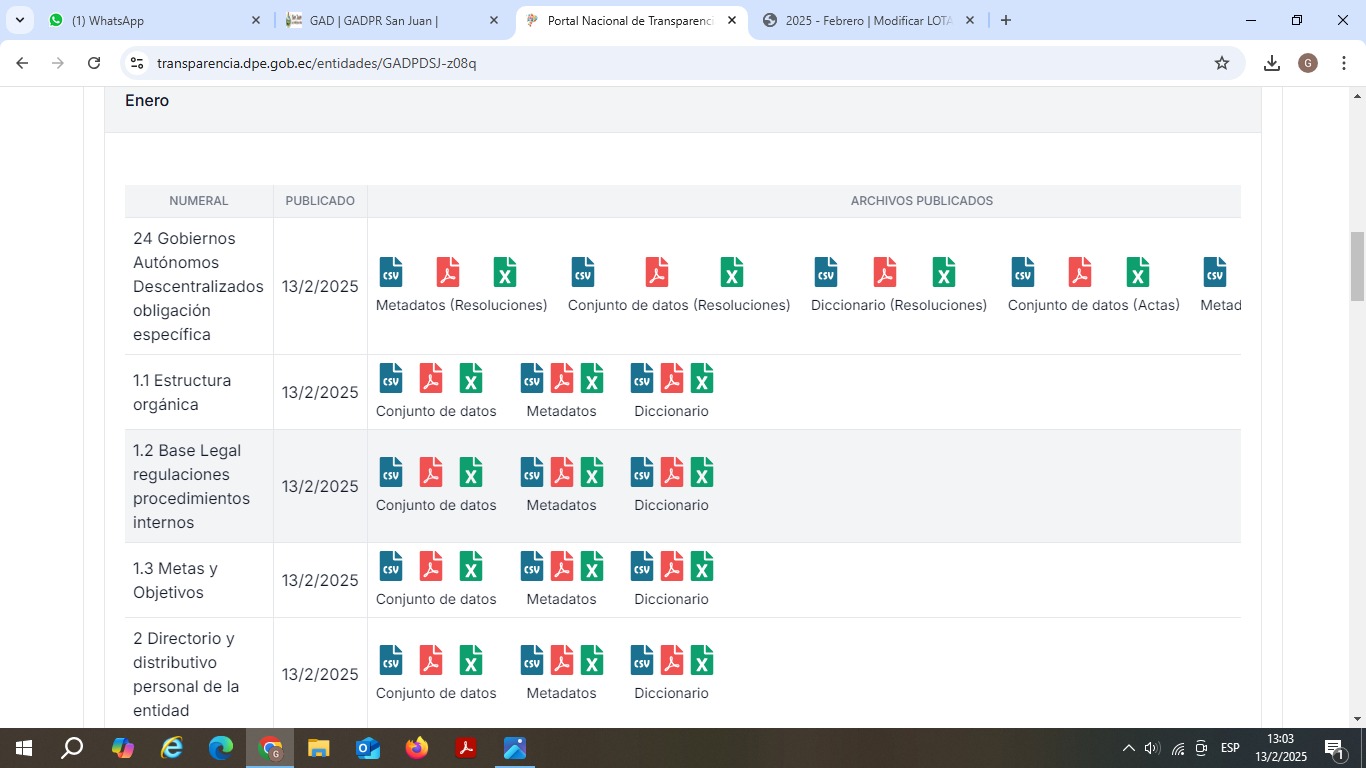Viewport: 1366px width, 768px height.
Task: Open PDF Diccionario in 1.3 Metas y Objetivos row
Action: pos(672,566)
